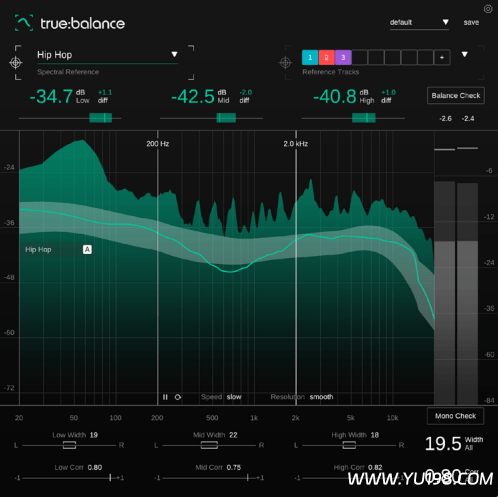Add a reference track with the plus slot
This screenshot has height=497, width=498.
coord(442,57)
